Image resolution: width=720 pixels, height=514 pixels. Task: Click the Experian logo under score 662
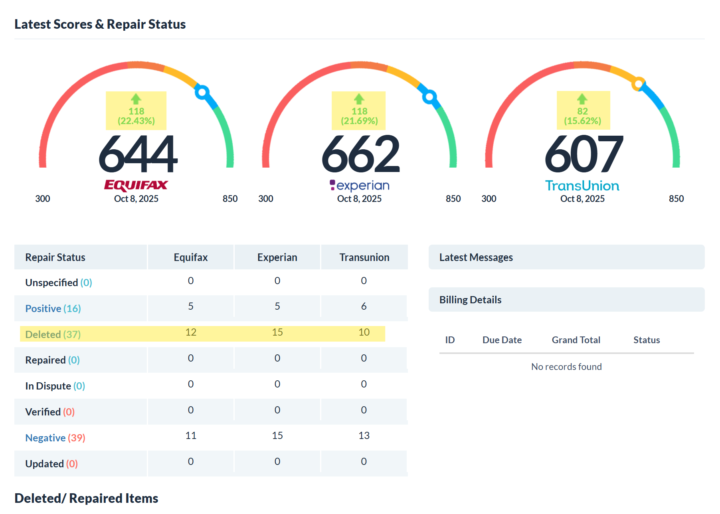point(359,185)
